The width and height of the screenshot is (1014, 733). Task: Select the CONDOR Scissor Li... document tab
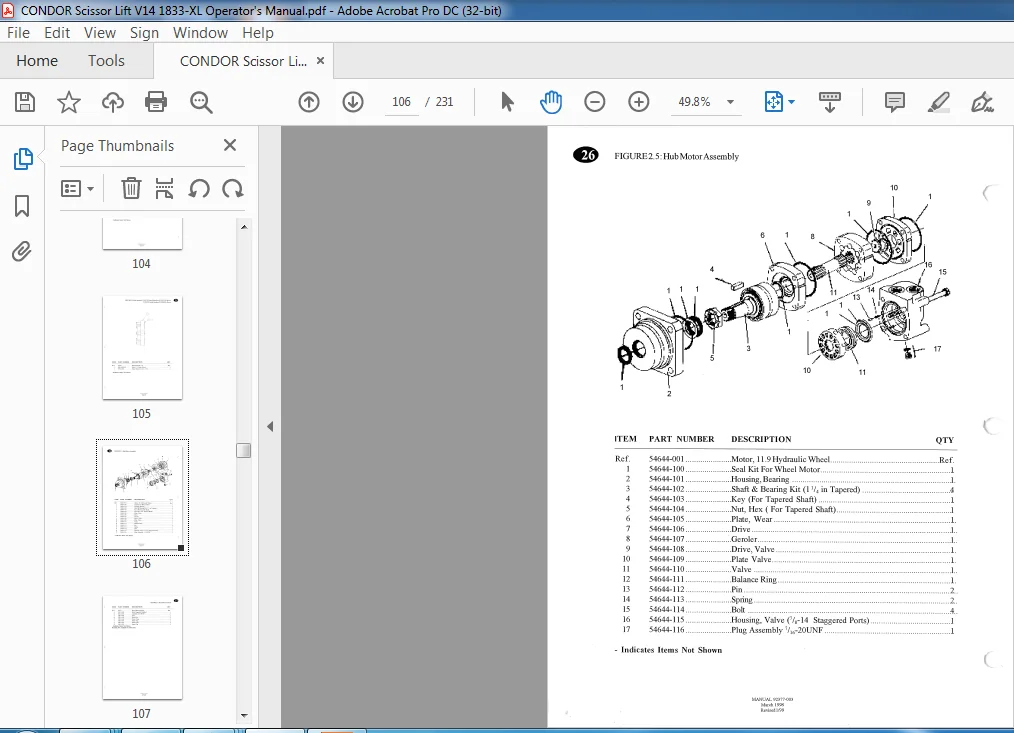(243, 61)
